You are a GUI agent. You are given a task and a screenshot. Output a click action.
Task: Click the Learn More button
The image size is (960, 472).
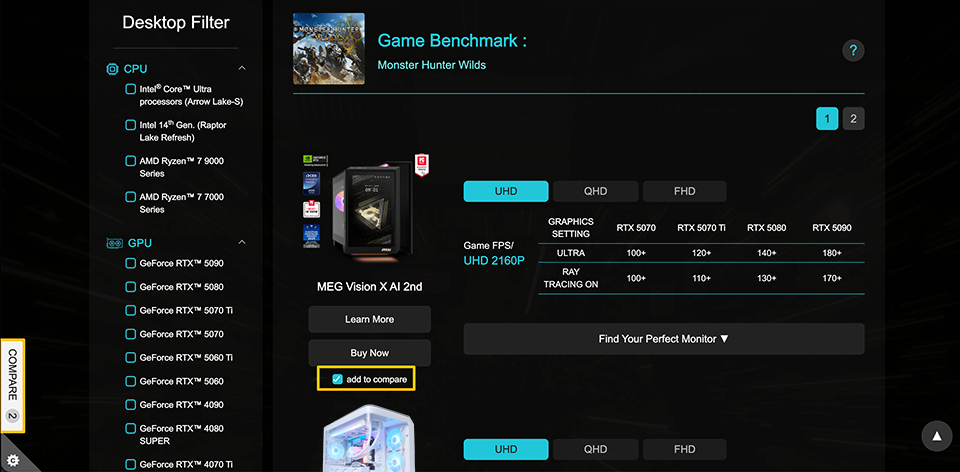pyautogui.click(x=369, y=319)
